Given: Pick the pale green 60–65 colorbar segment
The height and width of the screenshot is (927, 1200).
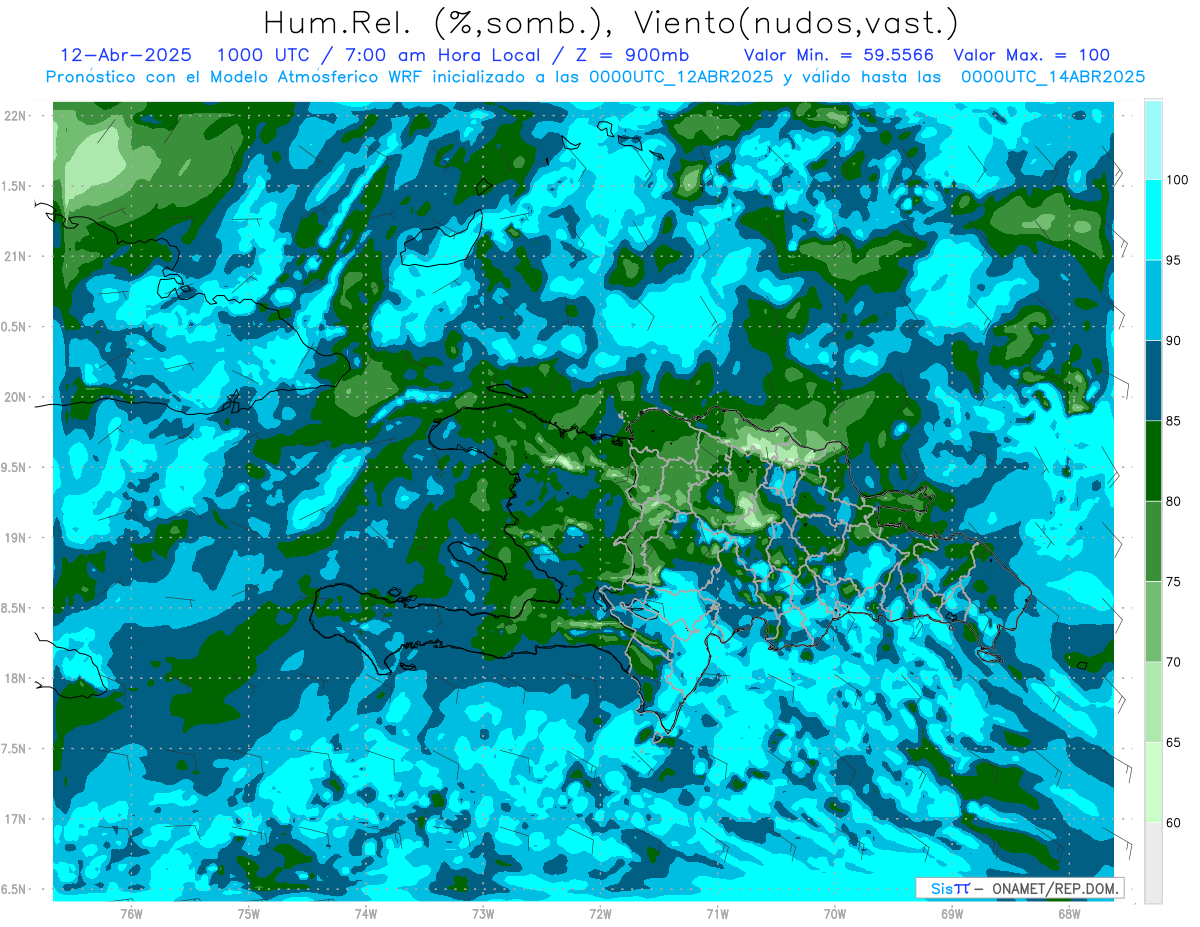Looking at the screenshot, I should click(1153, 782).
